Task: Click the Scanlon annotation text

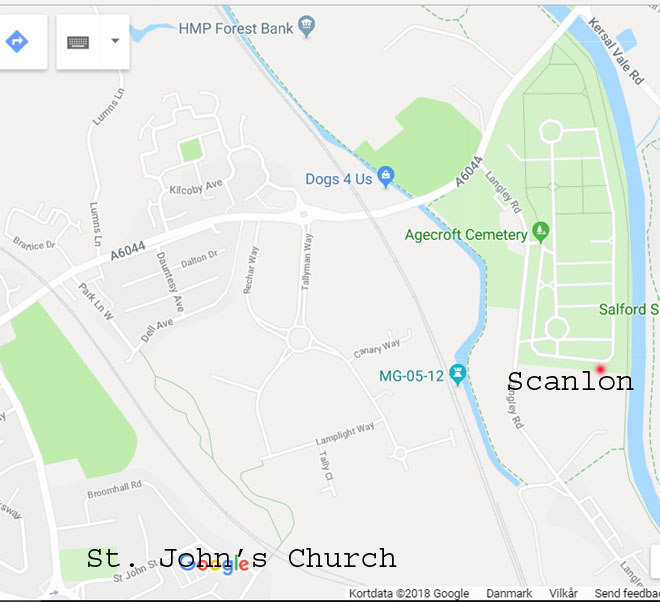Action: click(x=570, y=381)
